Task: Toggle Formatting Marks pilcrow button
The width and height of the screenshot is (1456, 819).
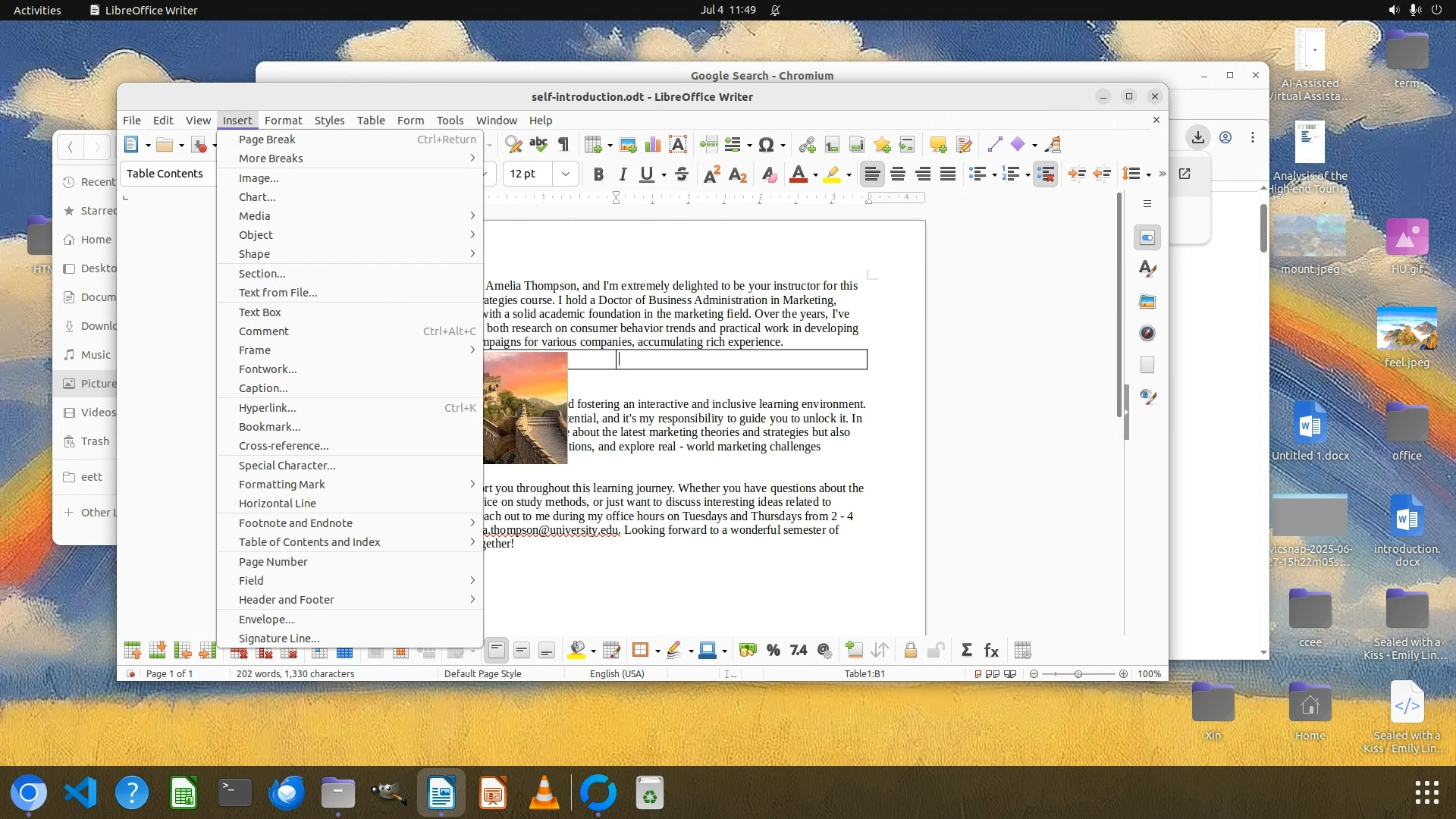Action: click(563, 145)
